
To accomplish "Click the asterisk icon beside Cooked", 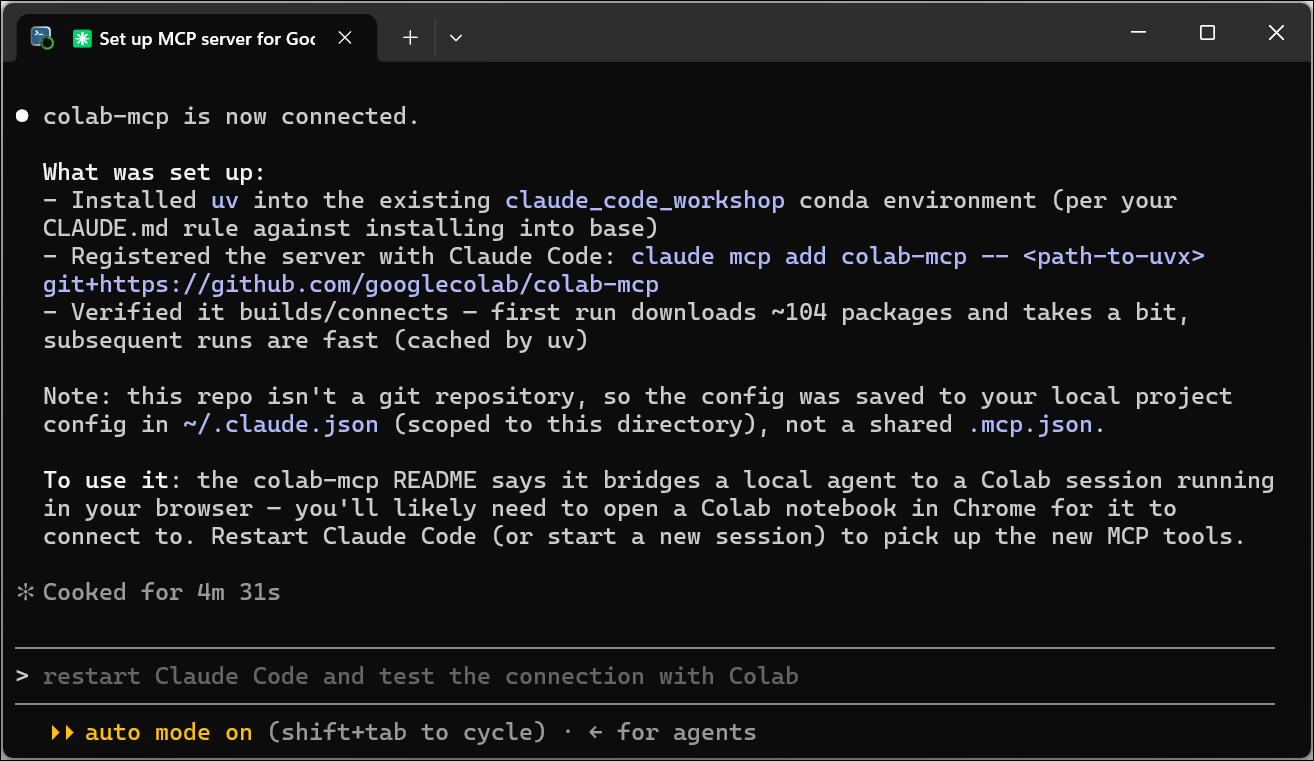I will click(25, 592).
